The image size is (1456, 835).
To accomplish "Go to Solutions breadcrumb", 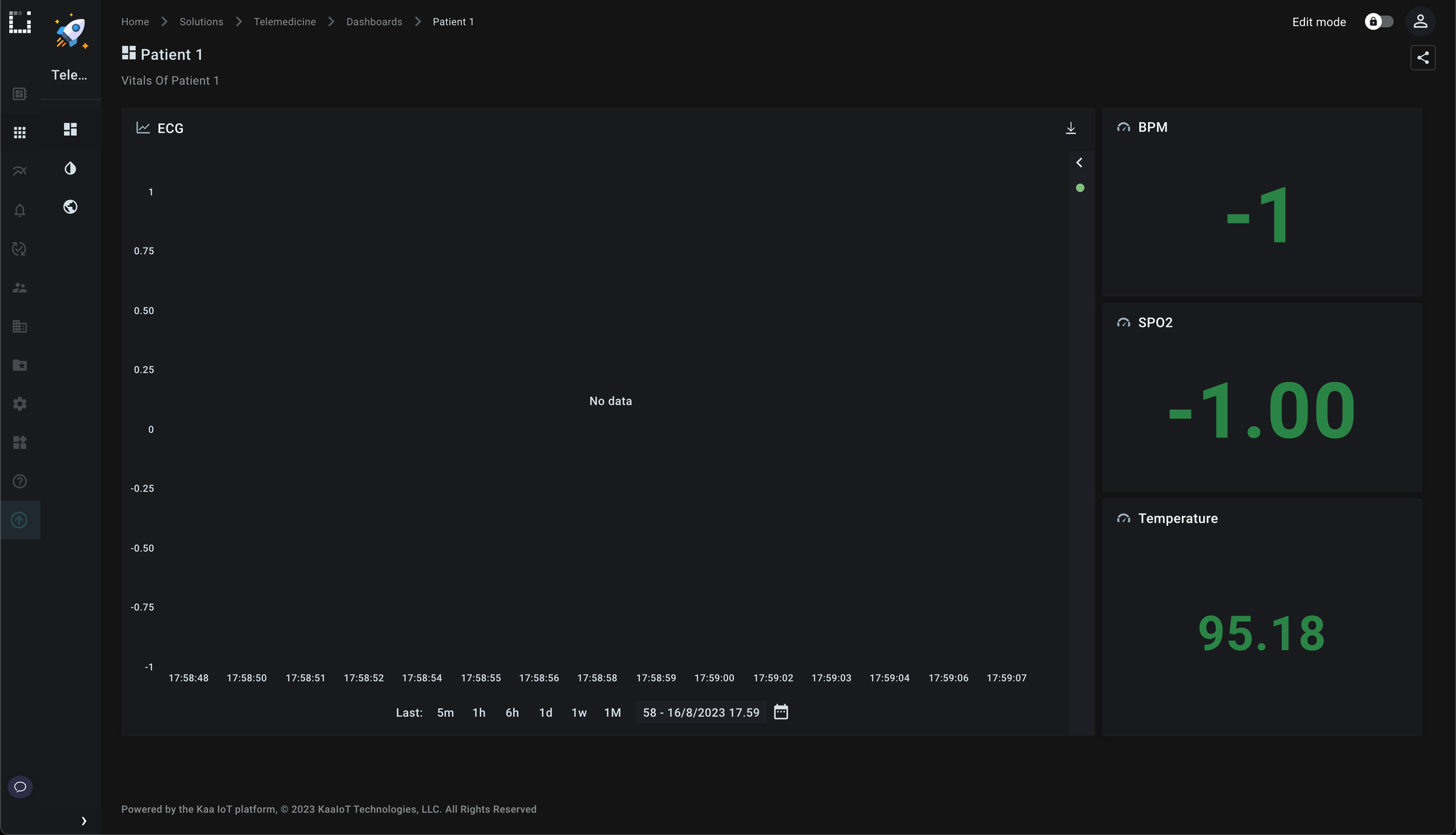I will (201, 22).
